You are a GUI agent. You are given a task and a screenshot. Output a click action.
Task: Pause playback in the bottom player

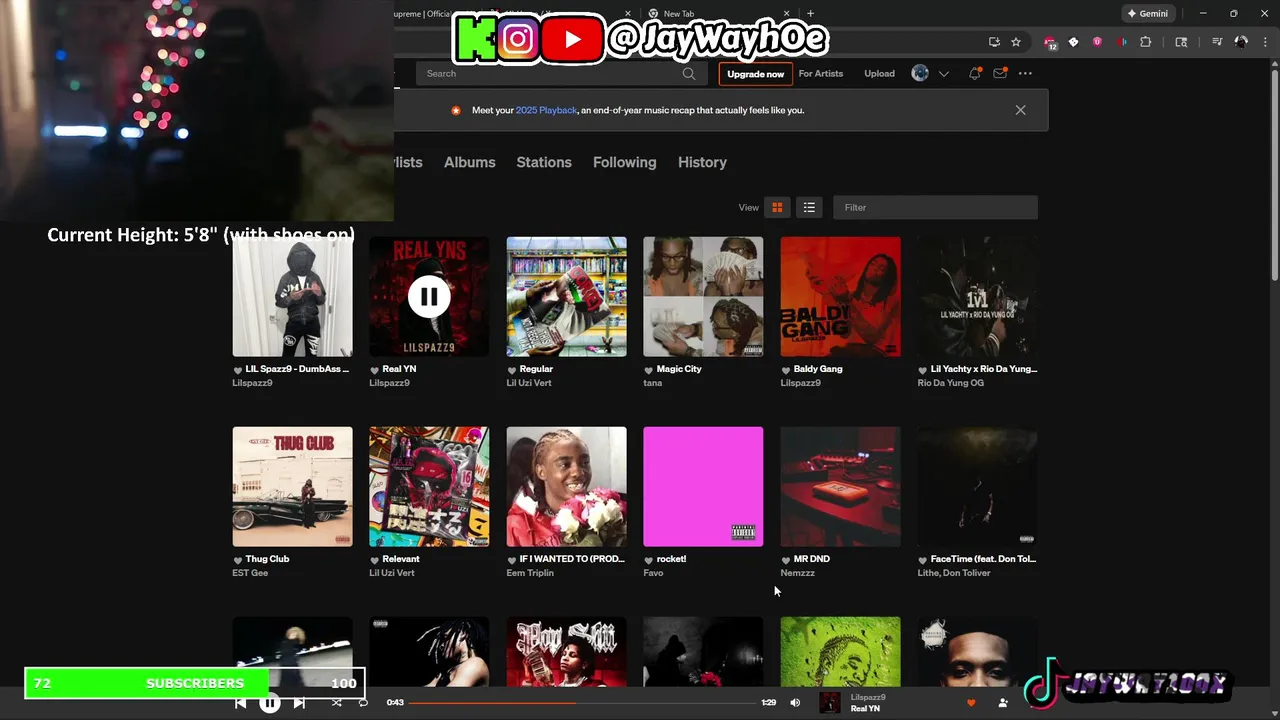coord(270,703)
